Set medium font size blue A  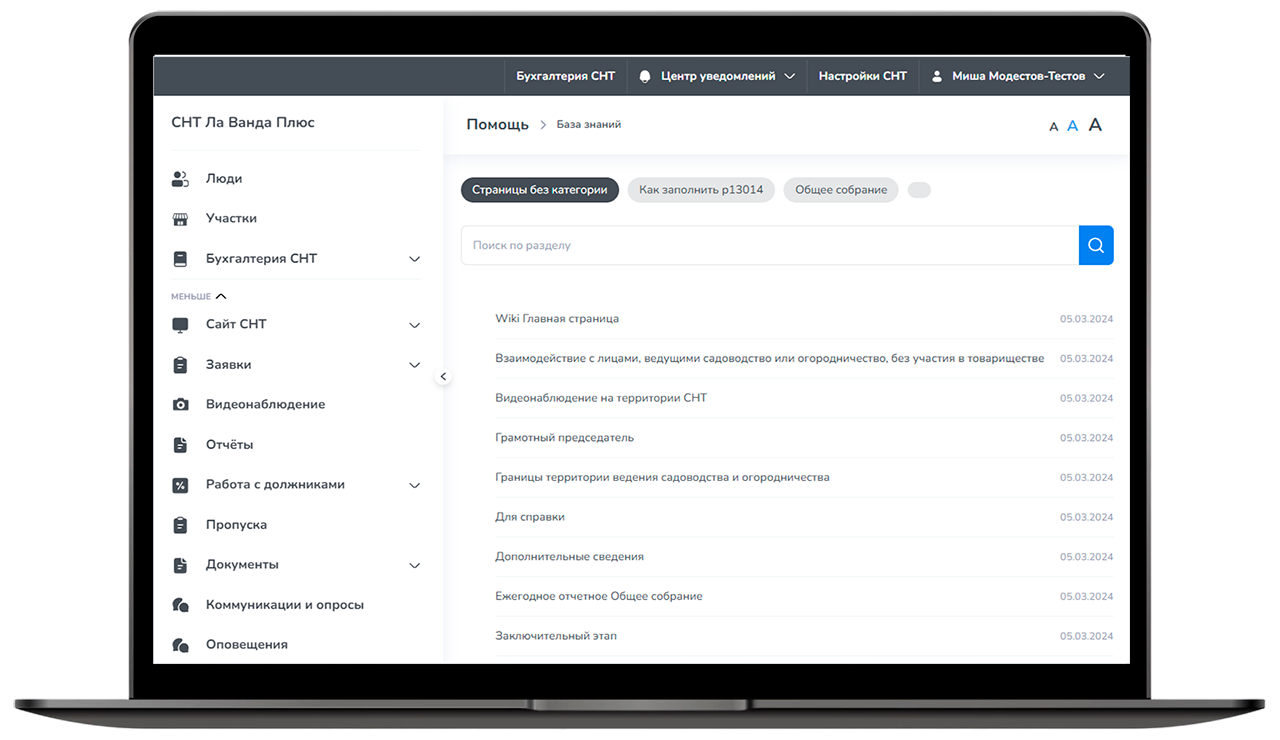1073,126
